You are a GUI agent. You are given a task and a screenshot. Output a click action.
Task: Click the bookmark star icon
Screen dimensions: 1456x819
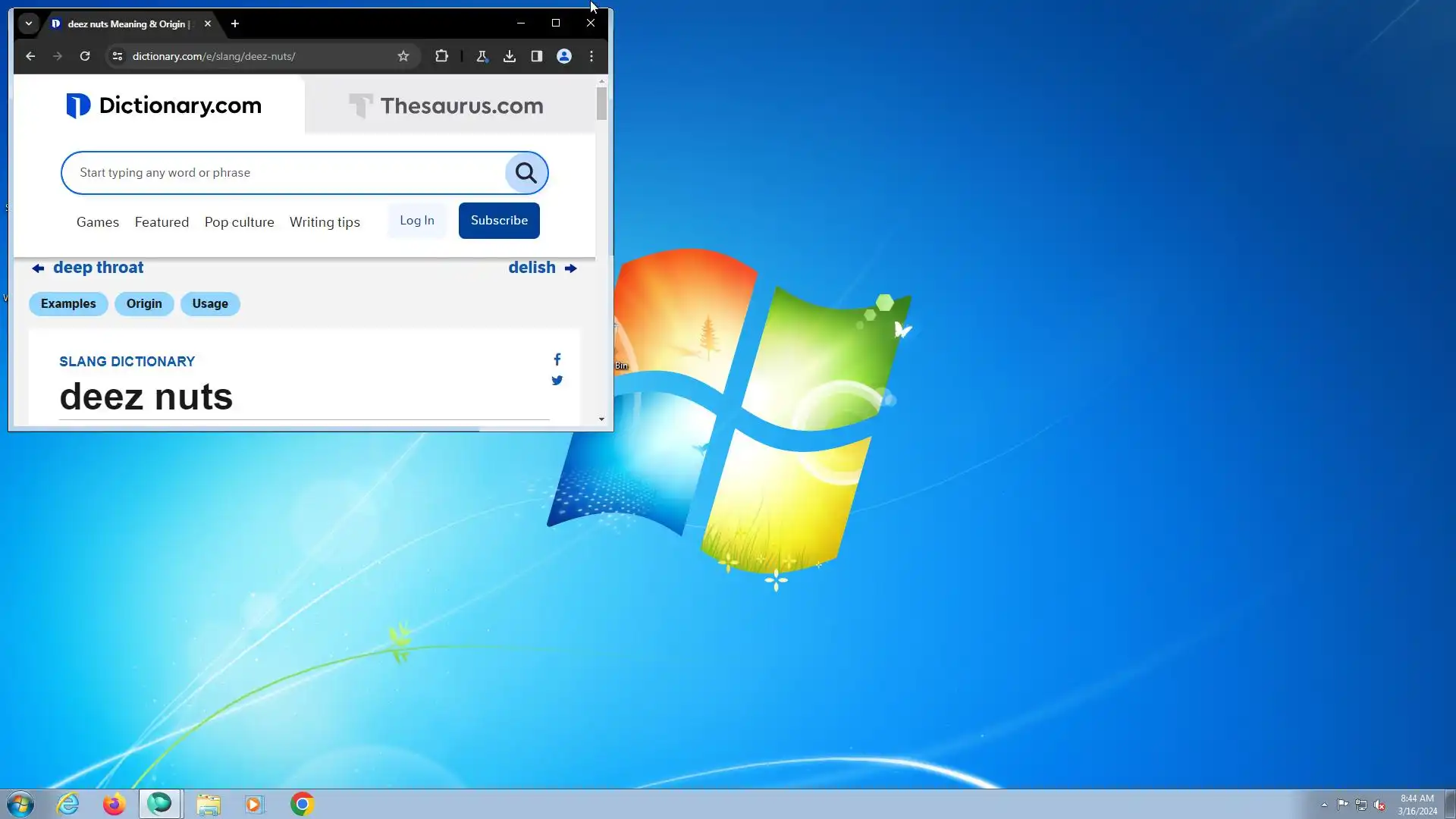coord(403,56)
